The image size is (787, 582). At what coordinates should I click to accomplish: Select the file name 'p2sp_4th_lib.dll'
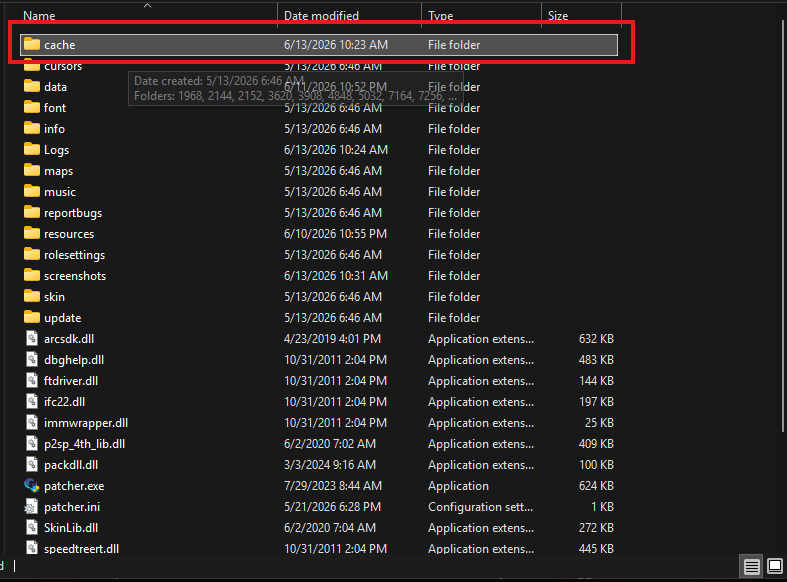click(84, 444)
